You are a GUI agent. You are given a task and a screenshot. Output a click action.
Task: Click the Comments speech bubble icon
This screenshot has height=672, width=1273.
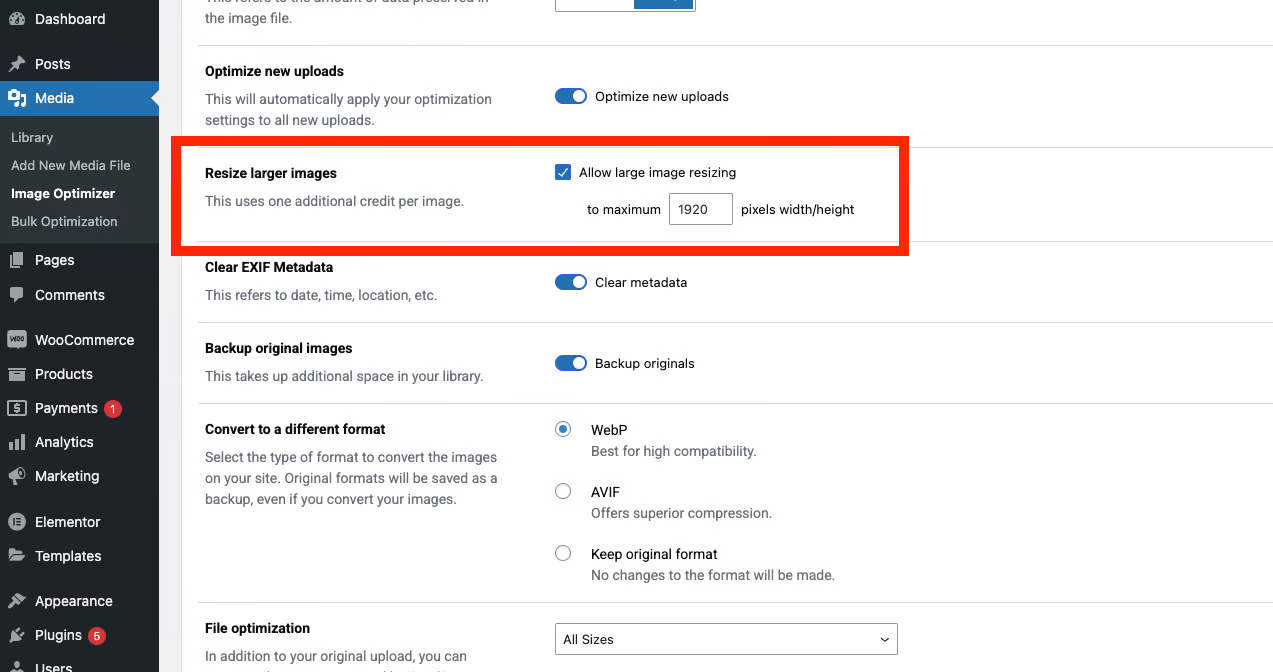(x=17, y=295)
